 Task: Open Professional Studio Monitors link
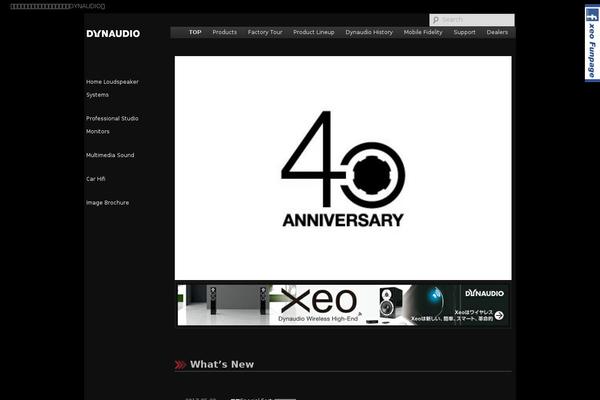pos(112,125)
